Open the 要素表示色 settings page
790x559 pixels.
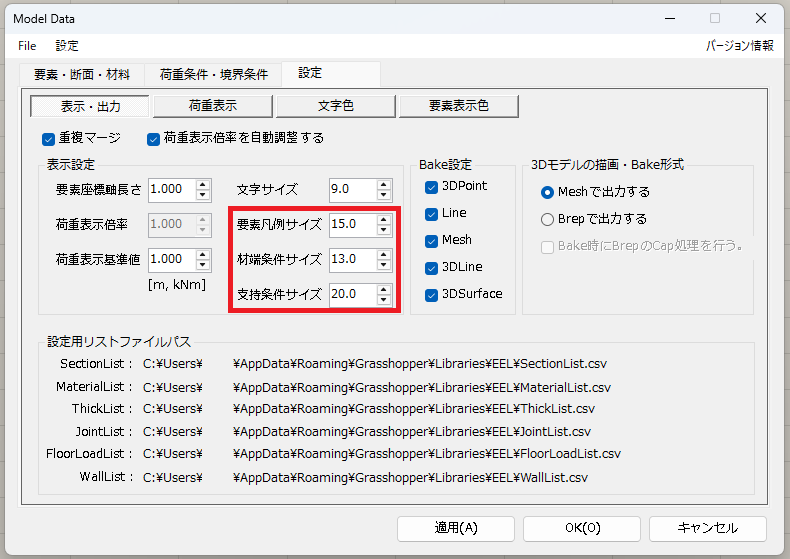pos(458,106)
